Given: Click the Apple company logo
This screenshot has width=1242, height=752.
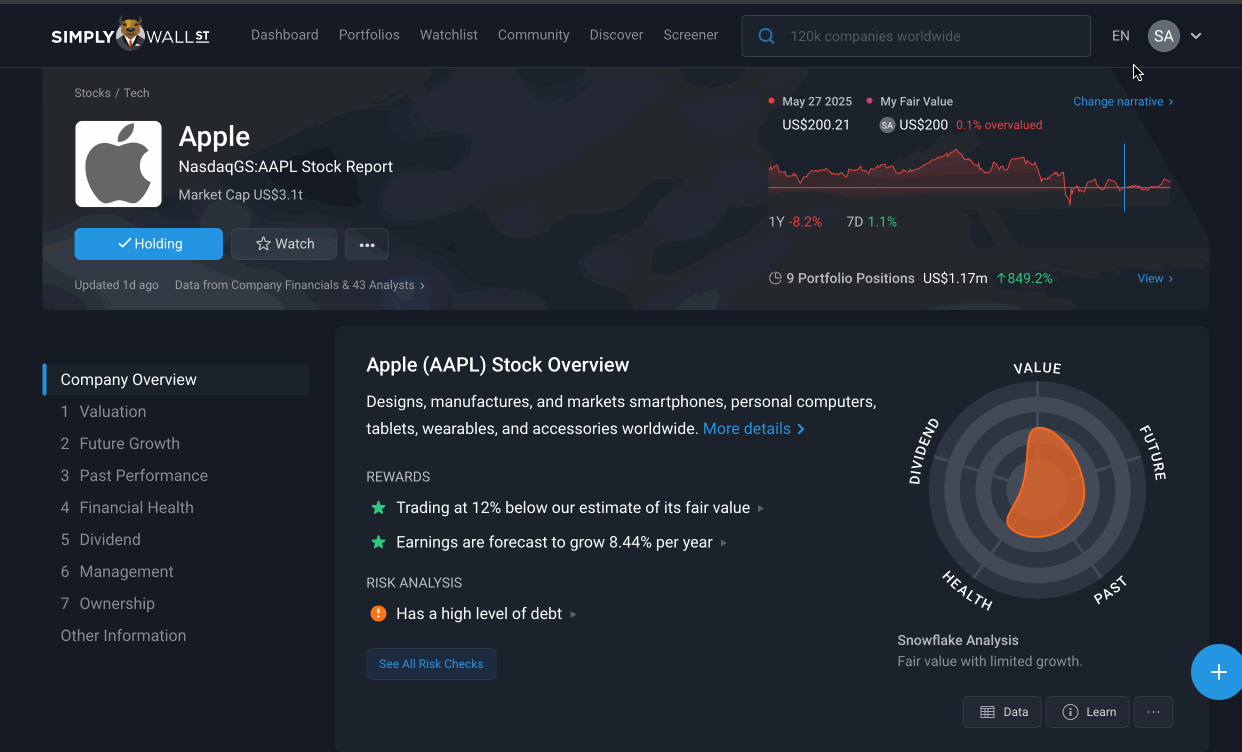Looking at the screenshot, I should [118, 164].
